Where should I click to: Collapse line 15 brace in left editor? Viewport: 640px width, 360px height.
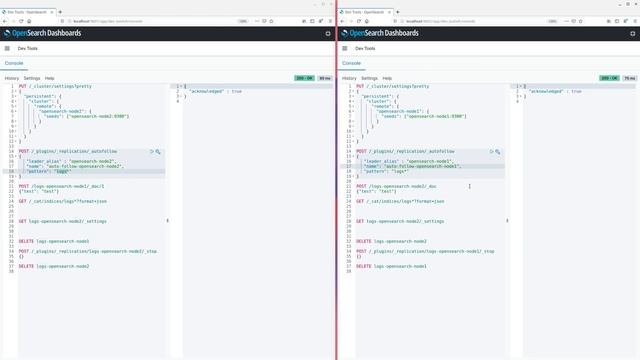click(16, 156)
